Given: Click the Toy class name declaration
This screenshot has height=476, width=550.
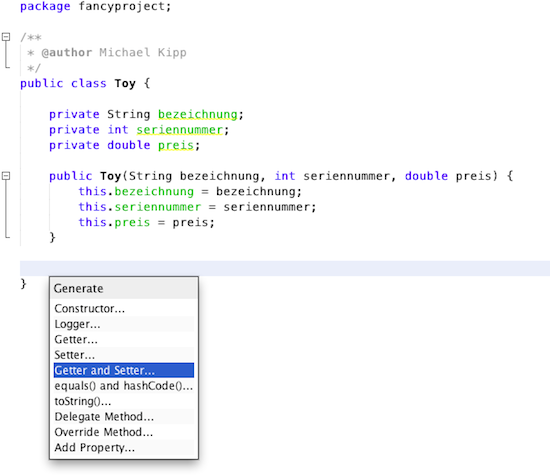Looking at the screenshot, I should click(x=125, y=83).
